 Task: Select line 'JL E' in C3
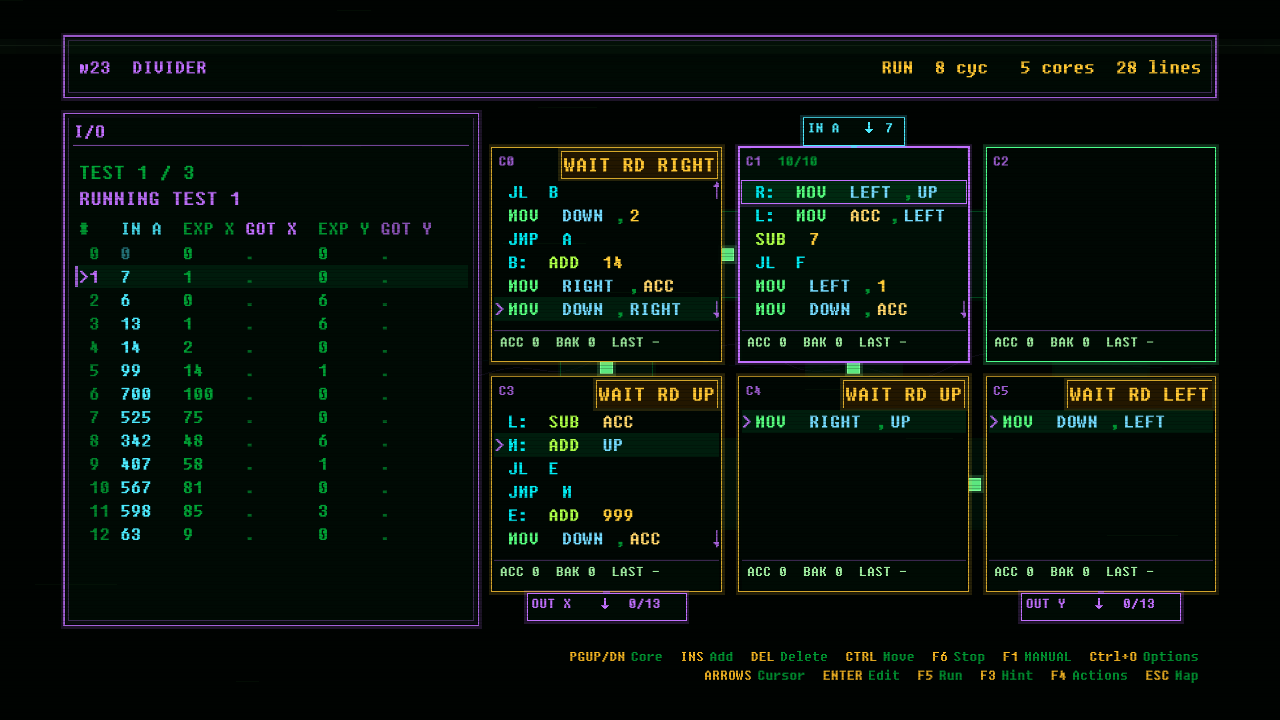tap(606, 469)
